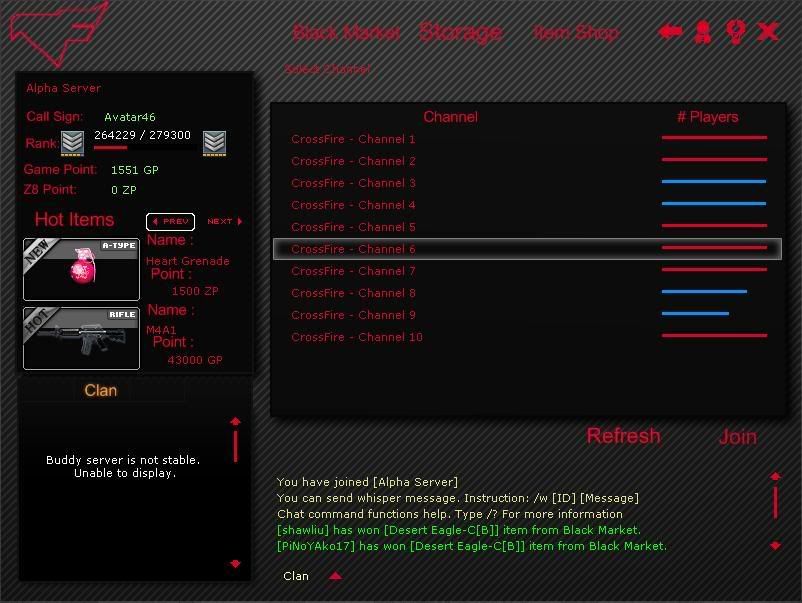
Task: Expand the Clan chat mode arrow
Action: point(336,576)
